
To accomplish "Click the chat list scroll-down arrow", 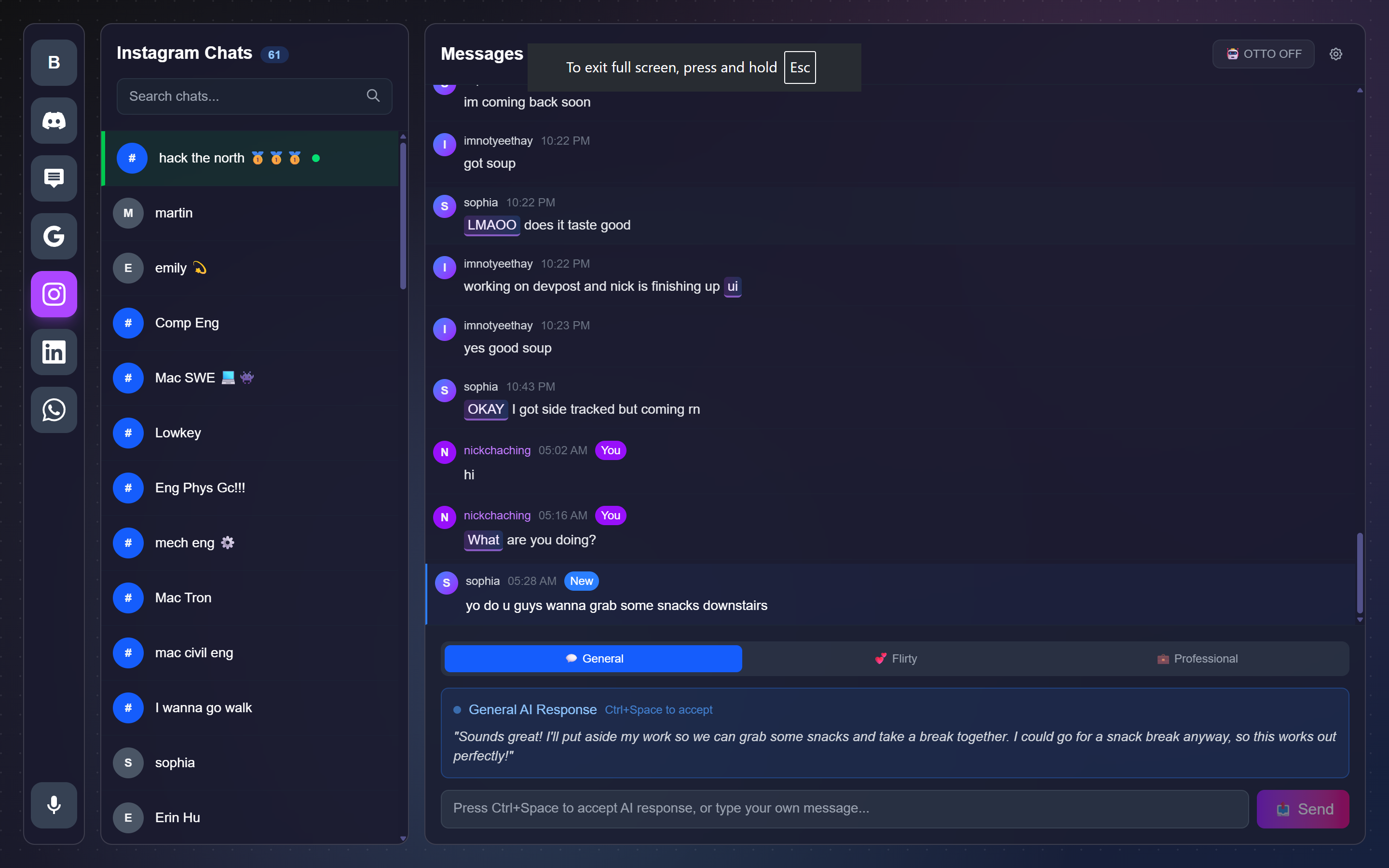I will pyautogui.click(x=404, y=839).
